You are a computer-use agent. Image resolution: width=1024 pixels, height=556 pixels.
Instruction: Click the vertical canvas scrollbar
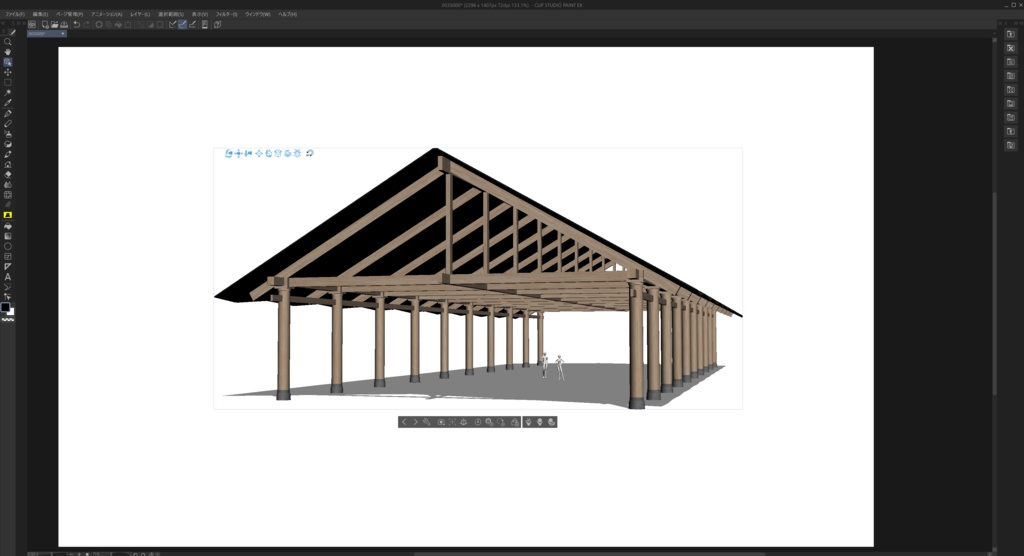[995, 294]
